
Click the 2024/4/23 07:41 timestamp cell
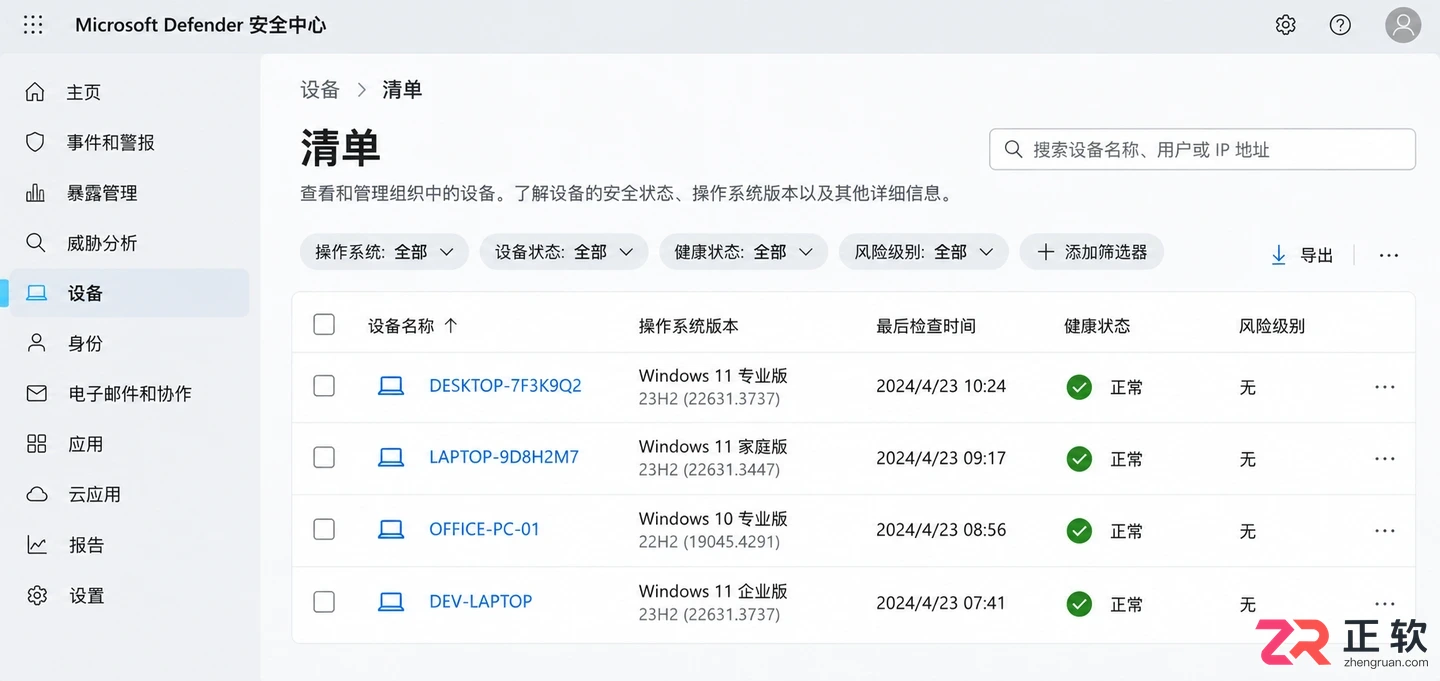click(941, 603)
